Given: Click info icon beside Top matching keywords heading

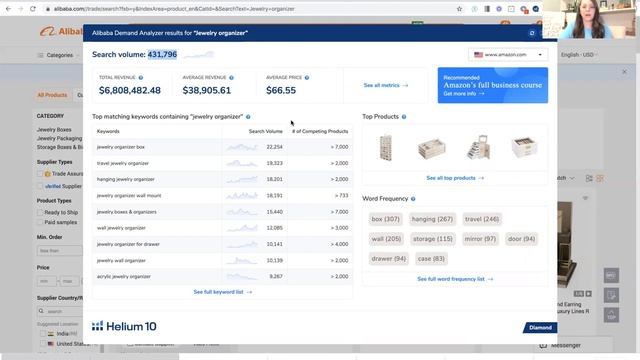Looking at the screenshot, I should click(x=248, y=117).
